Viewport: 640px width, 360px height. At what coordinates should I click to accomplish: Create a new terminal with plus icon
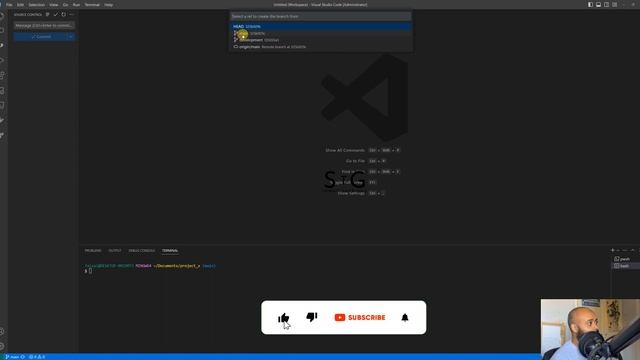(612, 250)
